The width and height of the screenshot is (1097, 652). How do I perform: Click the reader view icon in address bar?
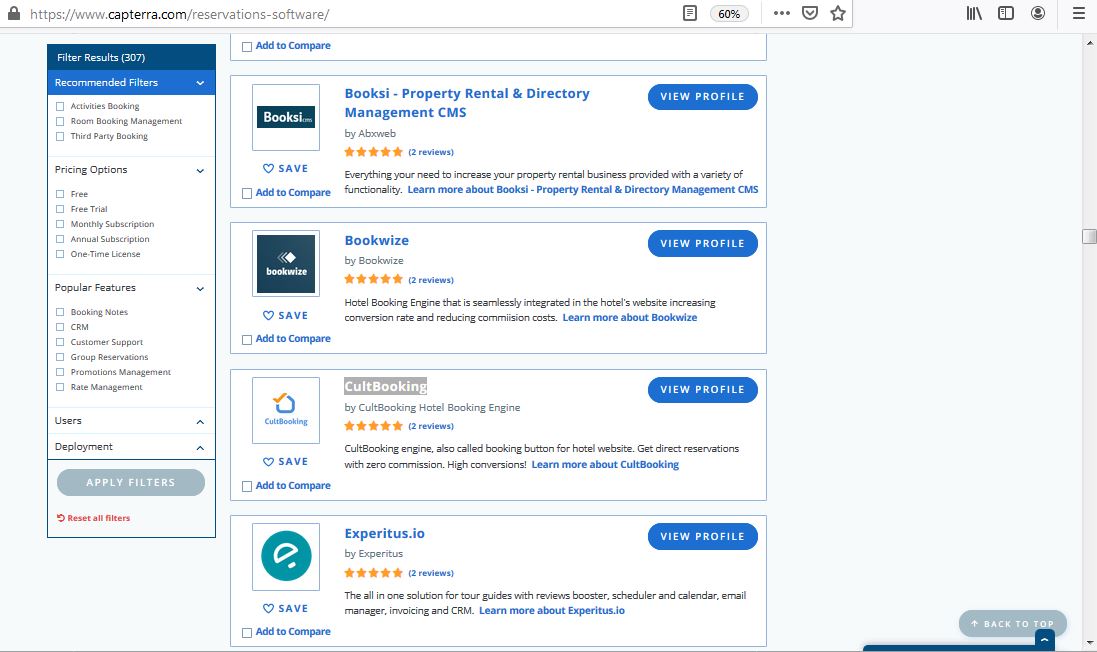(x=689, y=14)
